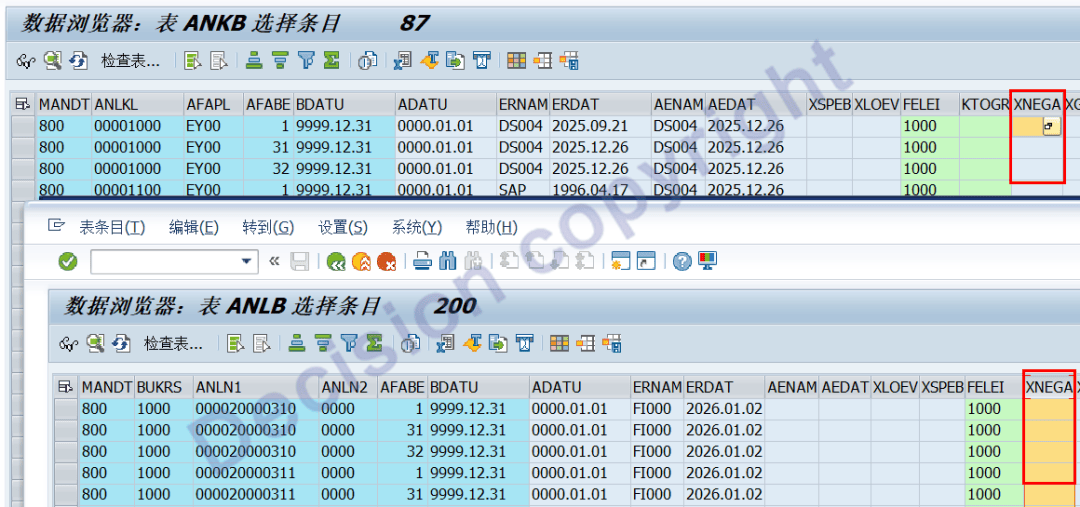Image resolution: width=1080 pixels, height=507 pixels.
Task: Click the create new session icon
Action: (621, 262)
